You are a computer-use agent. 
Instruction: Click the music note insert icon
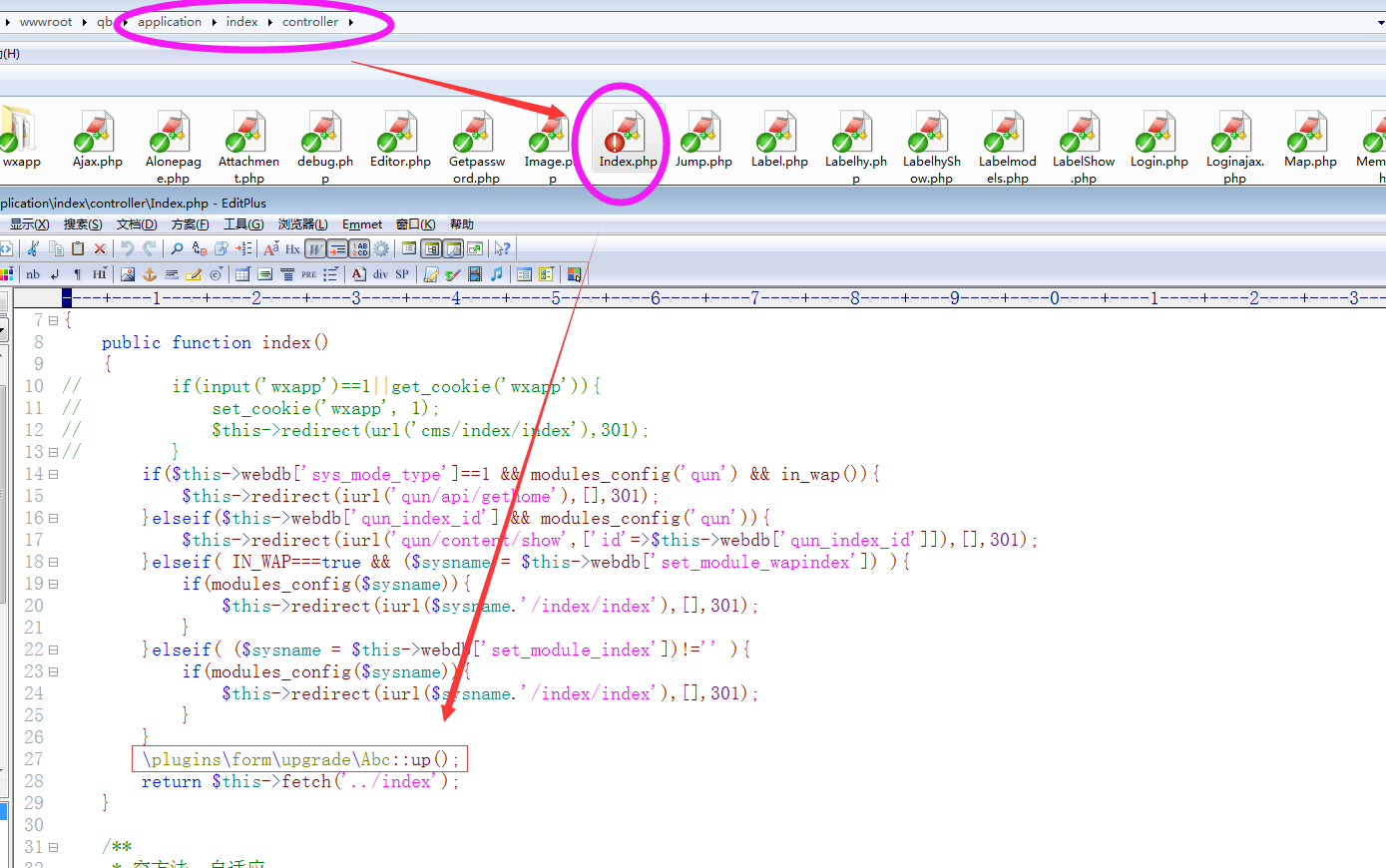[x=497, y=274]
